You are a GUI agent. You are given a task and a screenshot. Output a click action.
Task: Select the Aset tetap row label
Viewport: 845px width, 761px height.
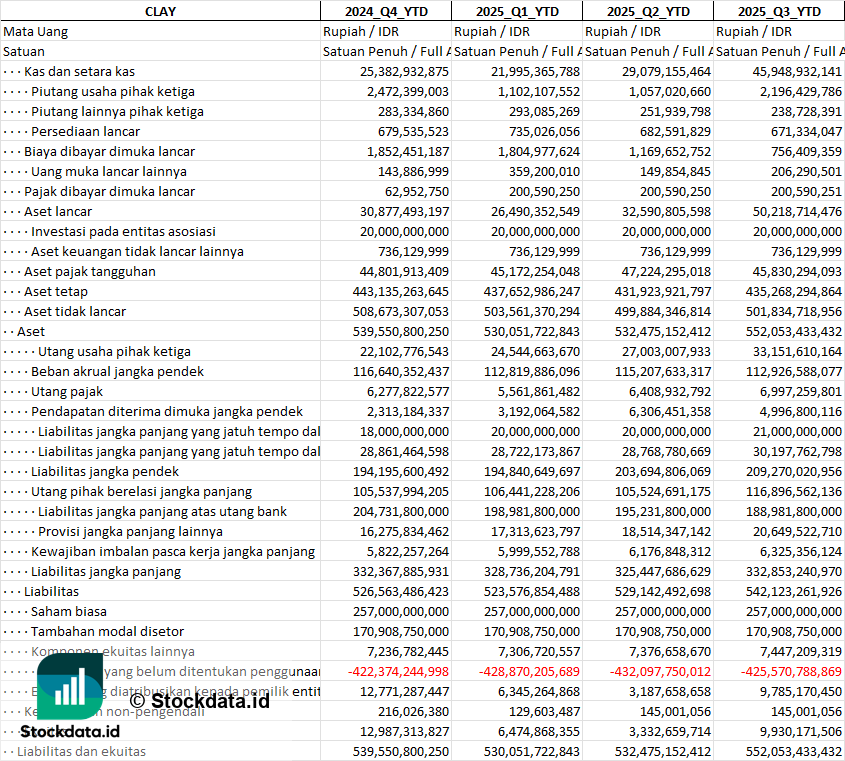coord(58,291)
